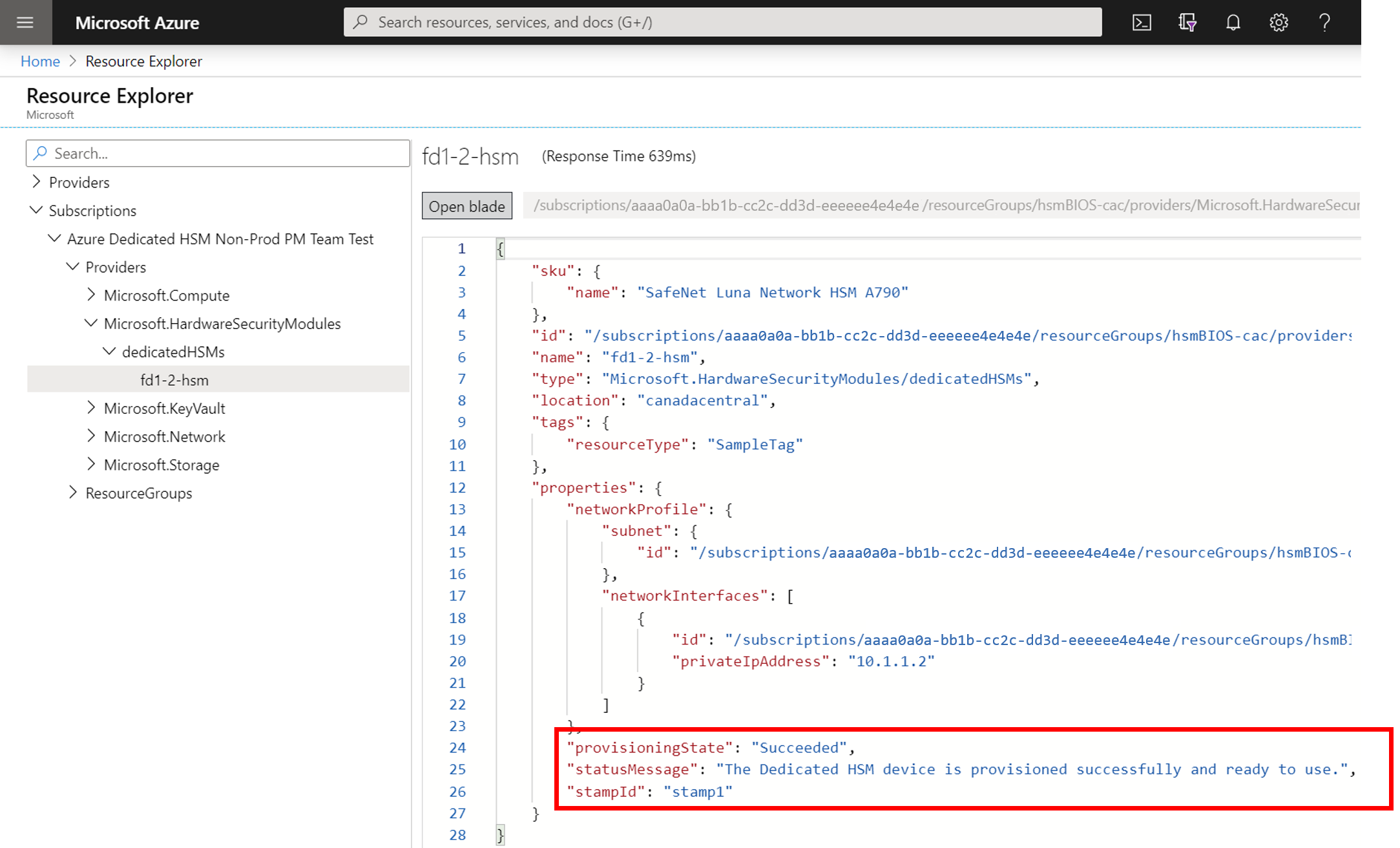Image resolution: width=1400 pixels, height=848 pixels.
Task: Open portal settings gear
Action: tap(1279, 23)
